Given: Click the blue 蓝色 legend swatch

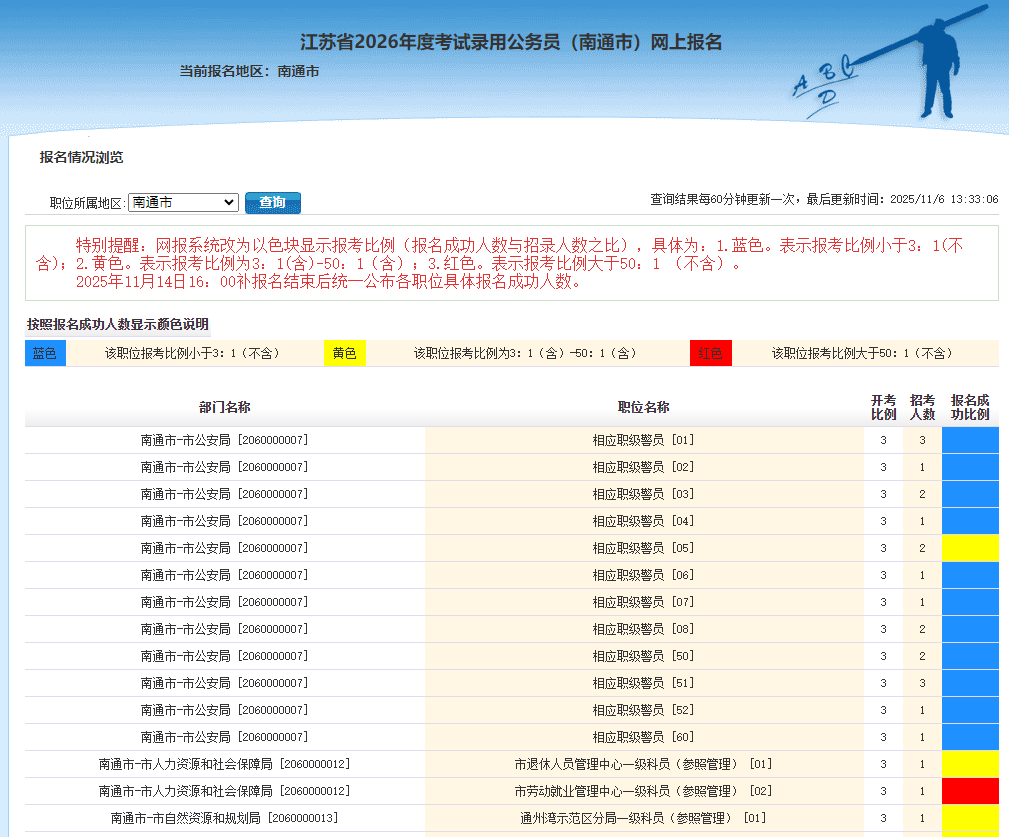Looking at the screenshot, I should point(45,352).
